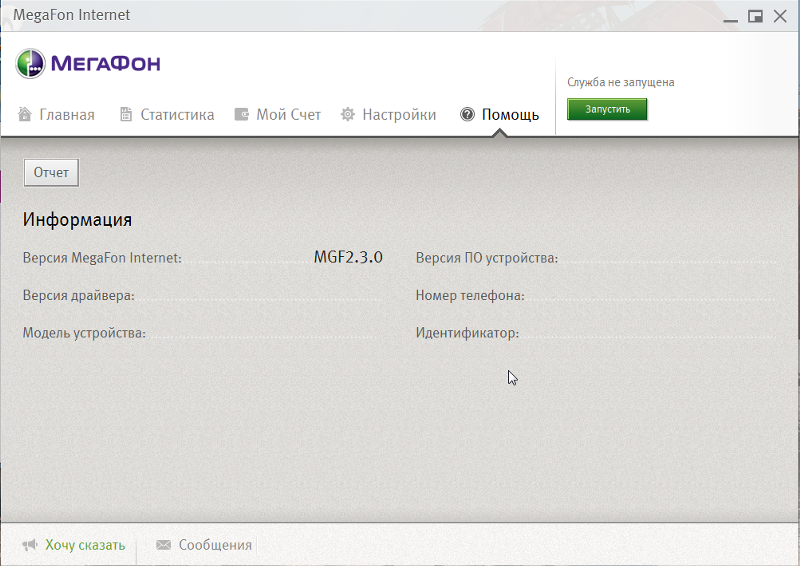Click the Номер телефона label
The image size is (800, 566).
[470, 296]
